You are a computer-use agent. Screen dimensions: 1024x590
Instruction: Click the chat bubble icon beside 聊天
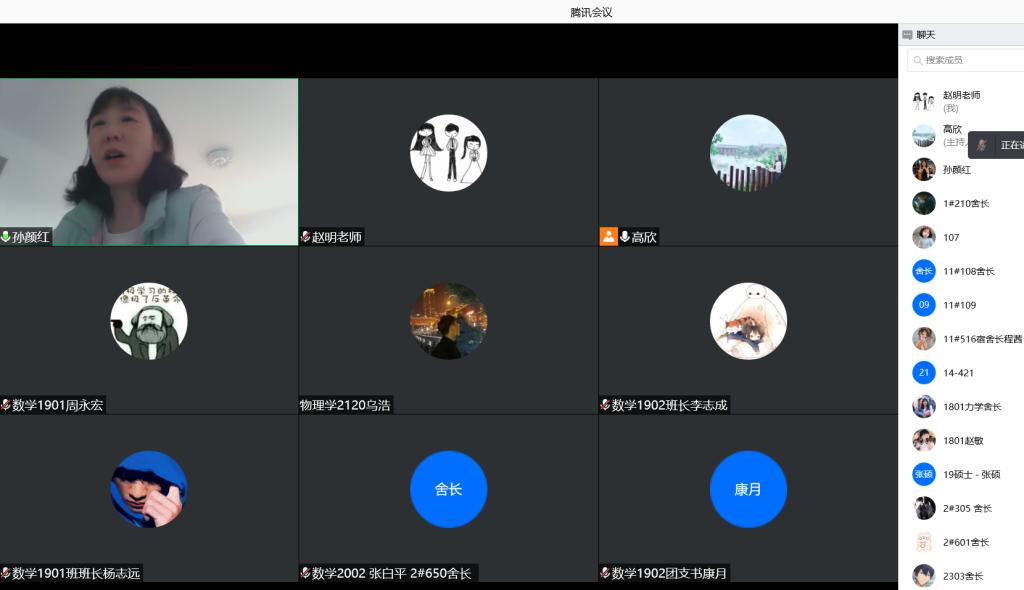tap(907, 35)
